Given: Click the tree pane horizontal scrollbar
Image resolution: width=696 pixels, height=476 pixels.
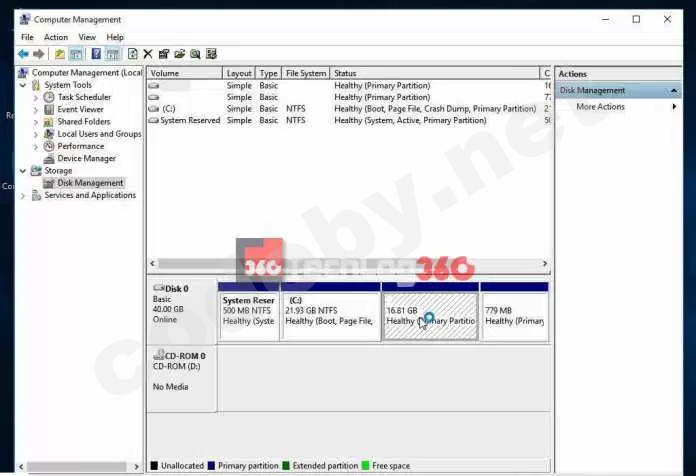Looking at the screenshot, I should tap(77, 467).
